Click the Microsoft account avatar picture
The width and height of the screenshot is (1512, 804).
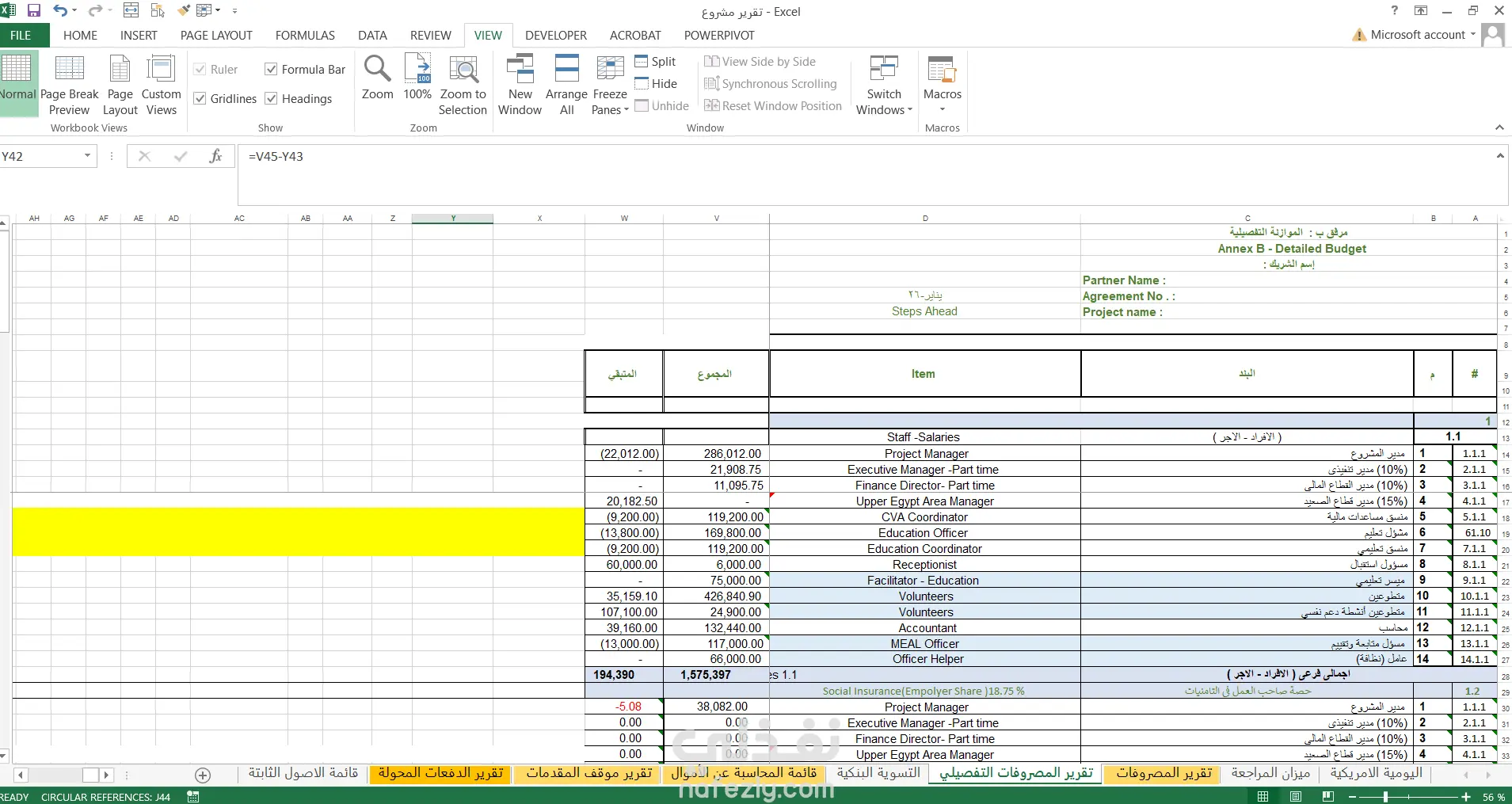pos(1493,35)
